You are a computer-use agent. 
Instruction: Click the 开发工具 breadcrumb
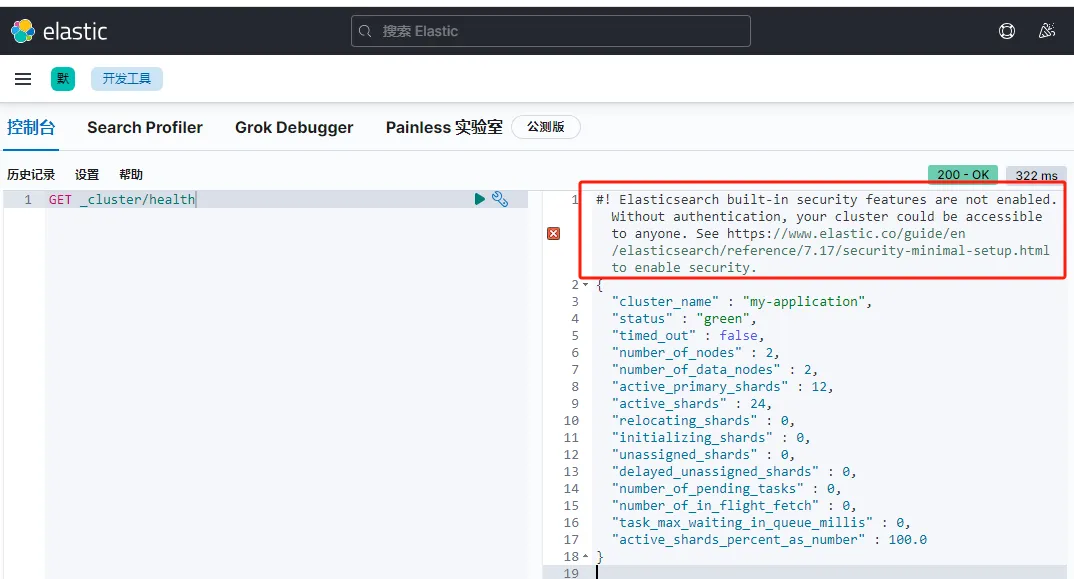(x=127, y=79)
